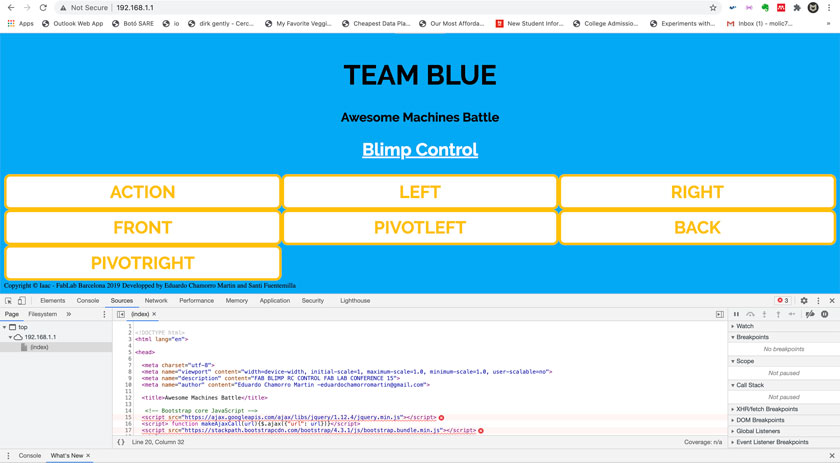This screenshot has height=463, width=840.
Task: Click Step into next function call
Action: tap(764, 314)
